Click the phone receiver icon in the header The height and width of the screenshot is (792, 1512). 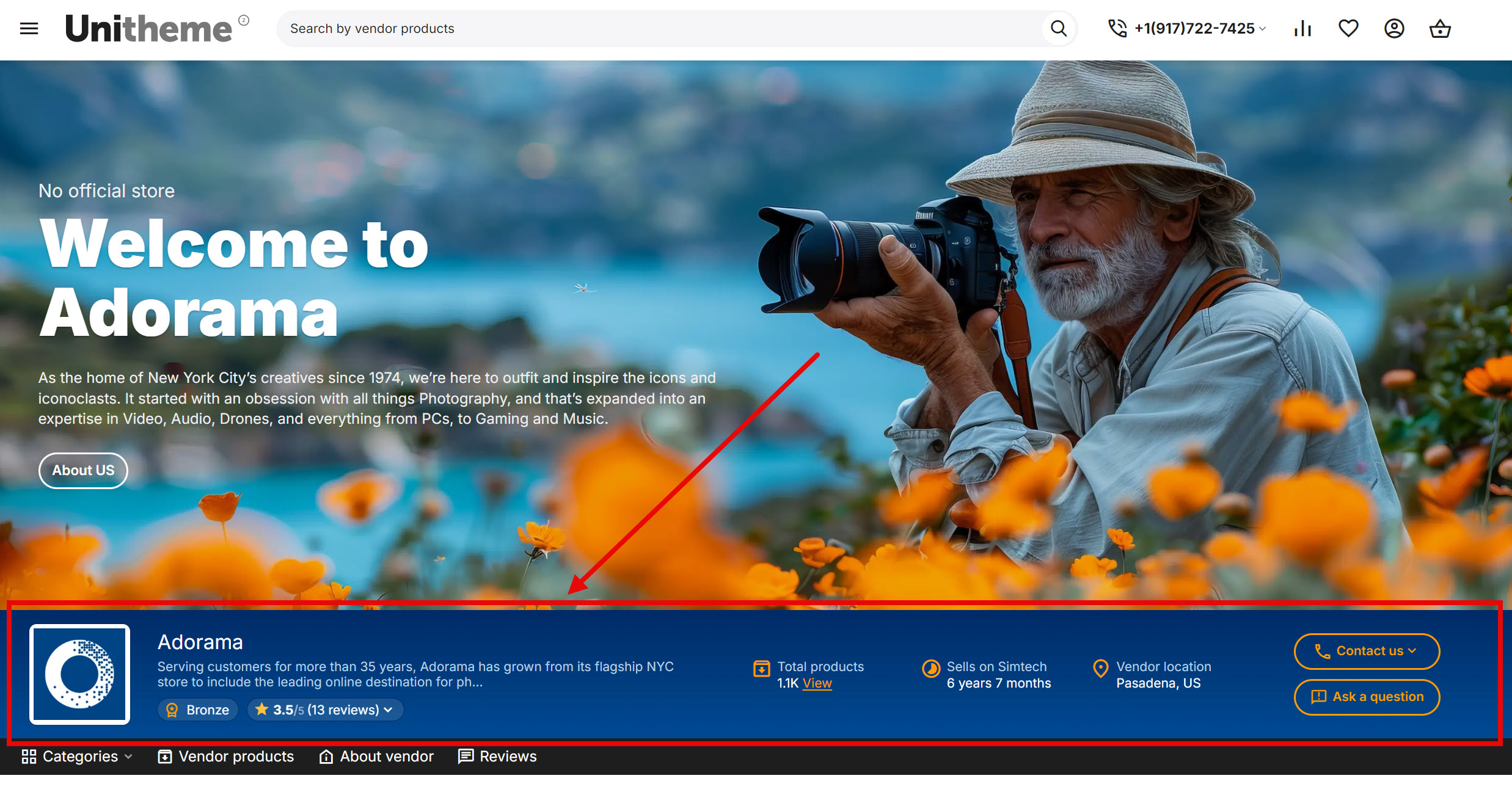(x=1117, y=28)
